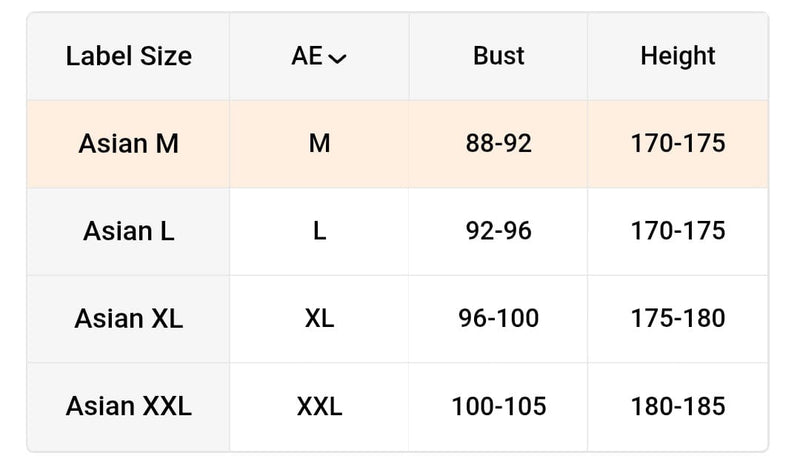Click the XXL size cell under AE
The width and height of the screenshot is (800, 456).
click(x=319, y=407)
